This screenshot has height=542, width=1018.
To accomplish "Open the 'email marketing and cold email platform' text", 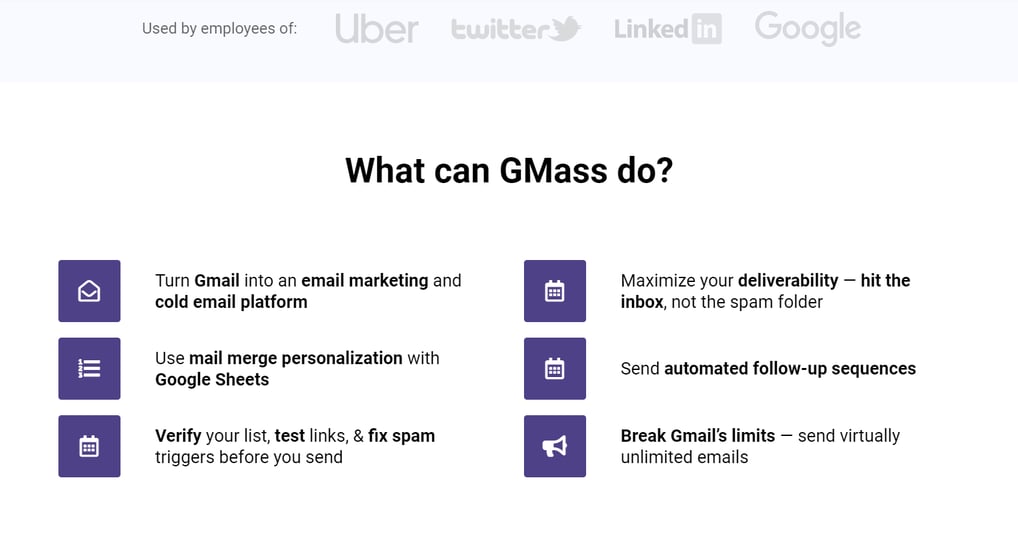I will (x=308, y=291).
